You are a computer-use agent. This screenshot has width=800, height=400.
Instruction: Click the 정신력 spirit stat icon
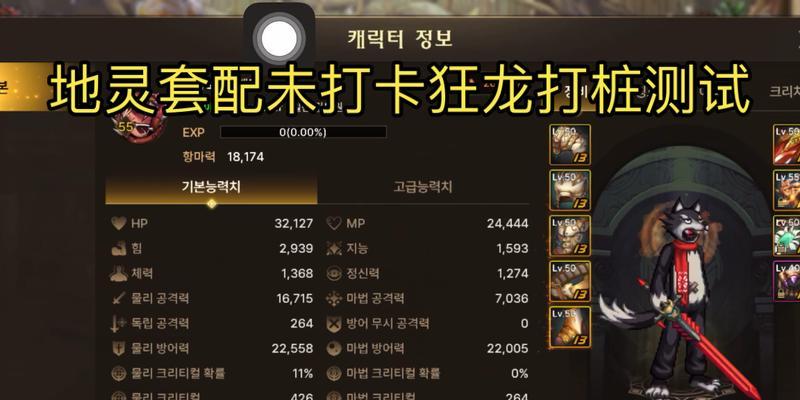[x=334, y=273]
